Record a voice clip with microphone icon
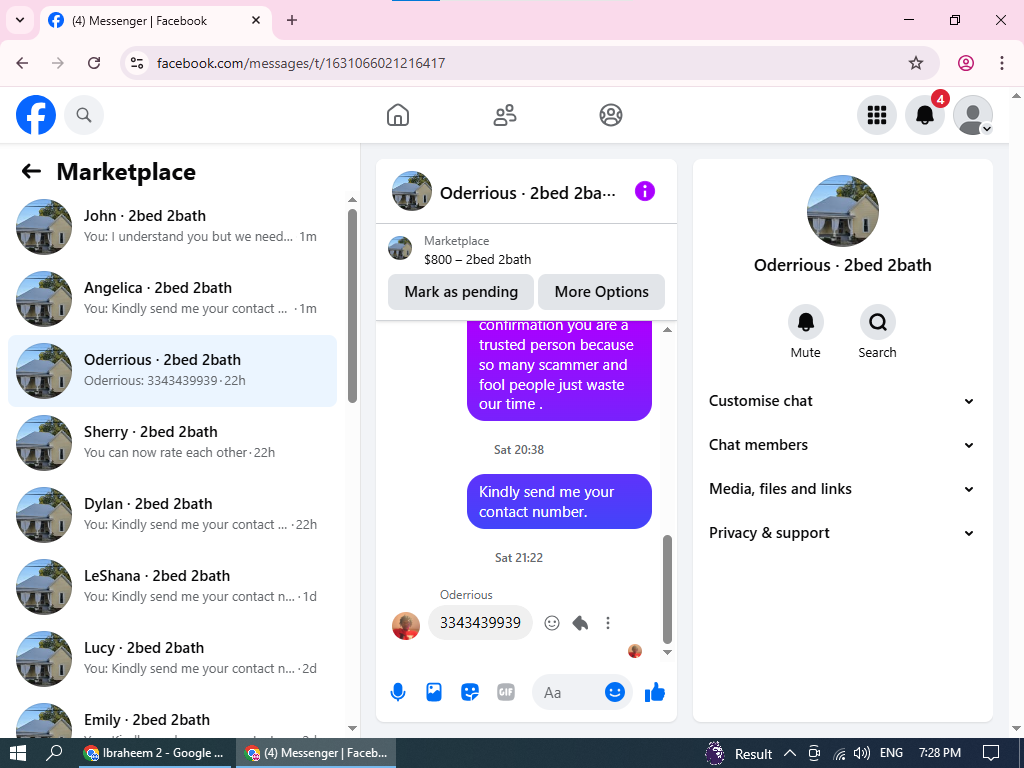The image size is (1024, 768). coord(398,692)
